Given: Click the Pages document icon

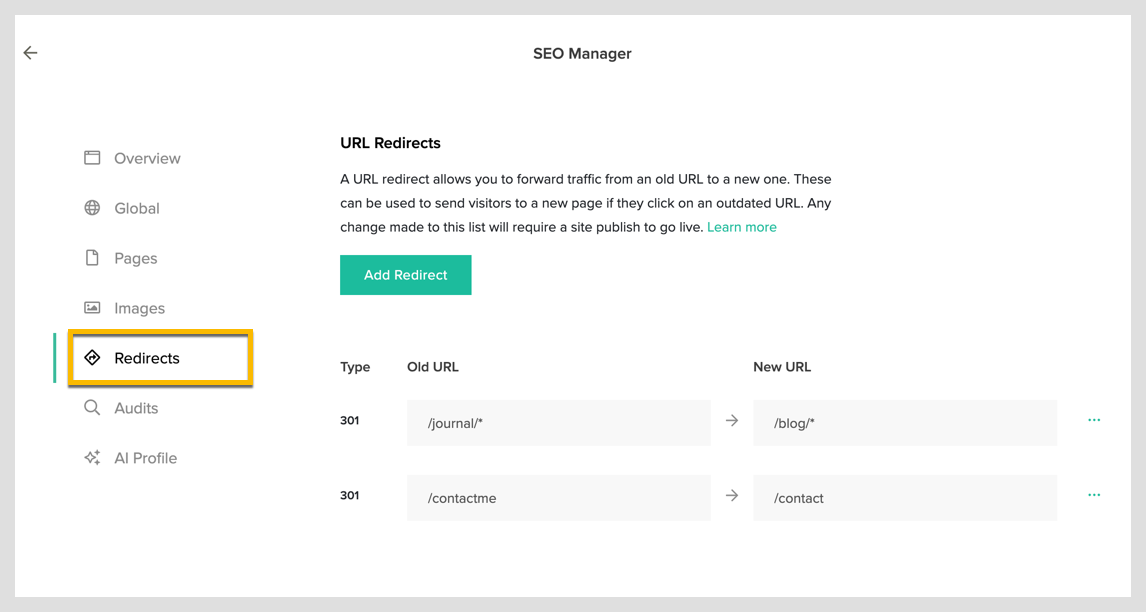Looking at the screenshot, I should tap(92, 258).
